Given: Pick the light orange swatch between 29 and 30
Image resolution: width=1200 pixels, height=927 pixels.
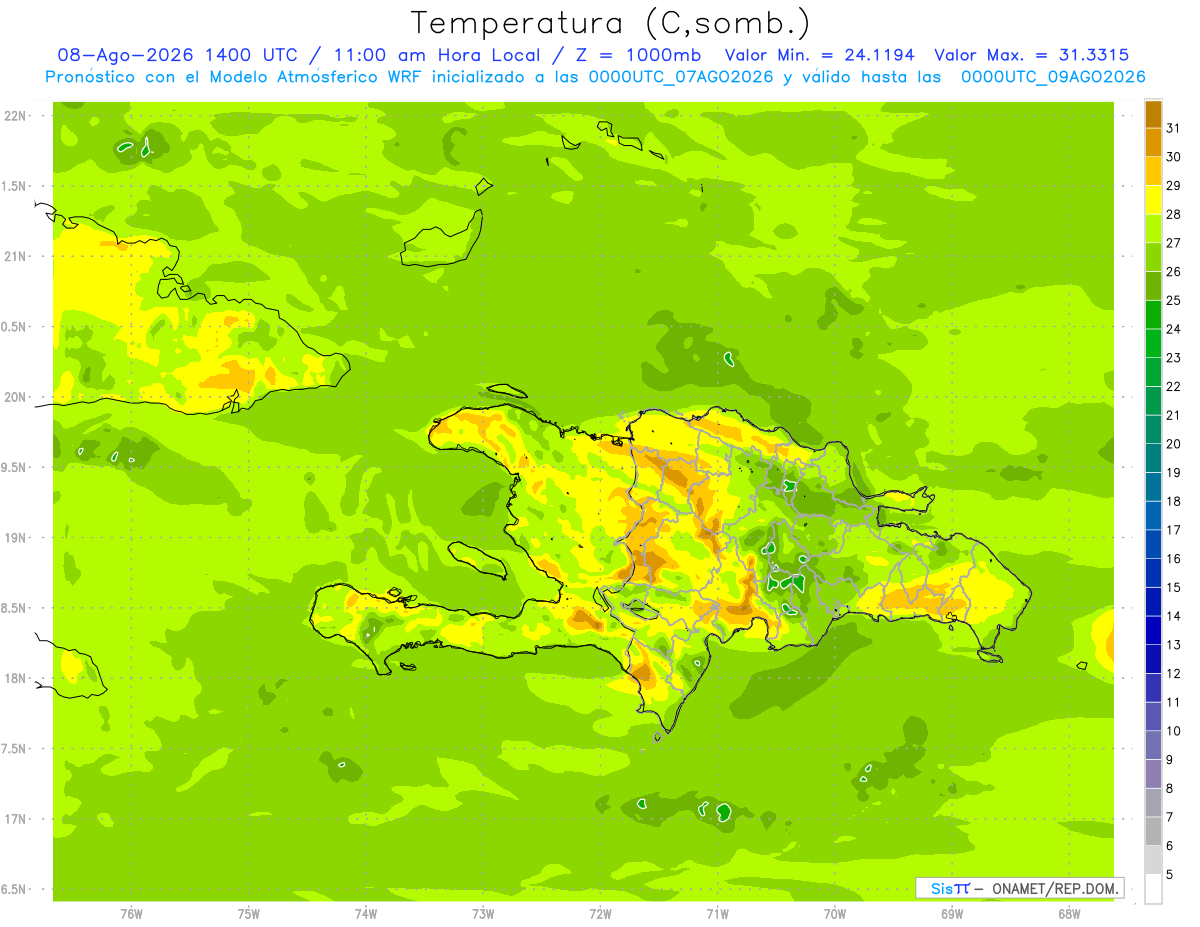Looking at the screenshot, I should click(x=1153, y=171).
